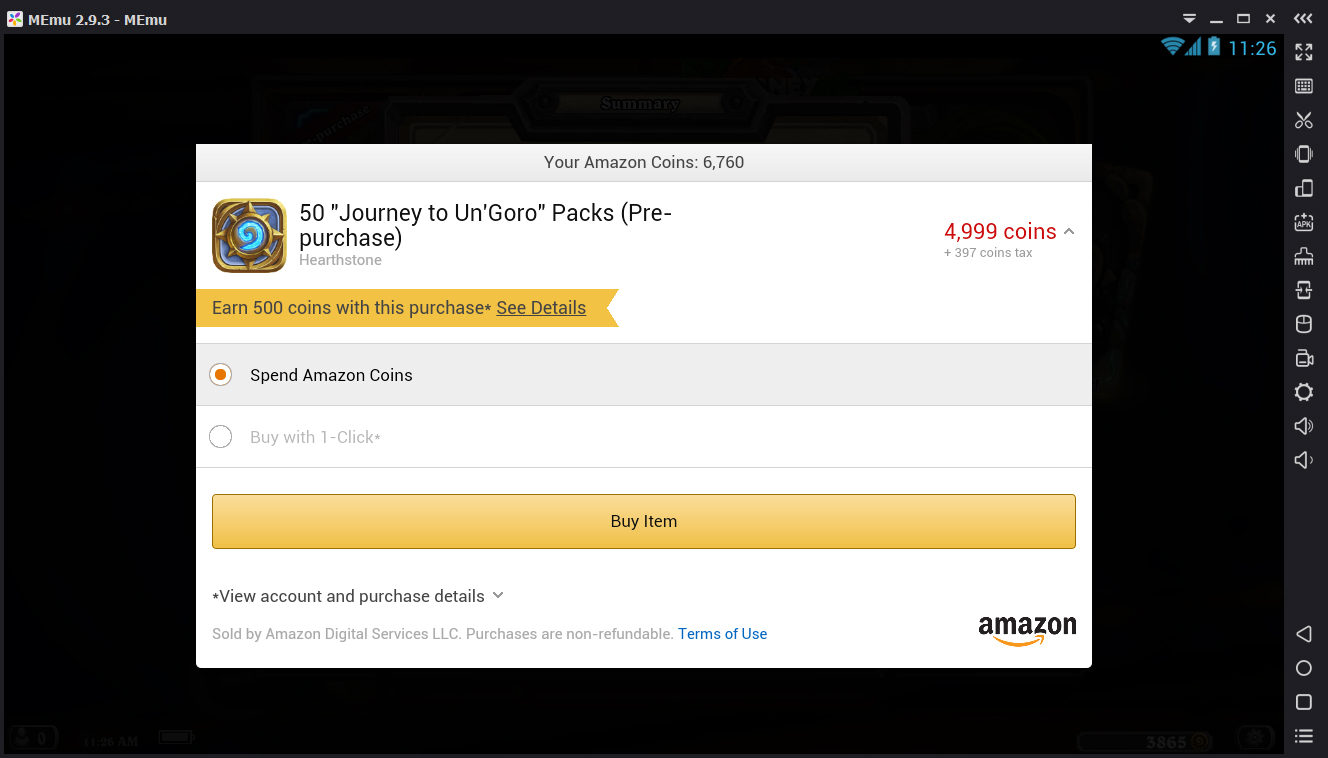This screenshot has height=758, width=1328.
Task: Open the Terms of Use link
Action: click(x=722, y=634)
